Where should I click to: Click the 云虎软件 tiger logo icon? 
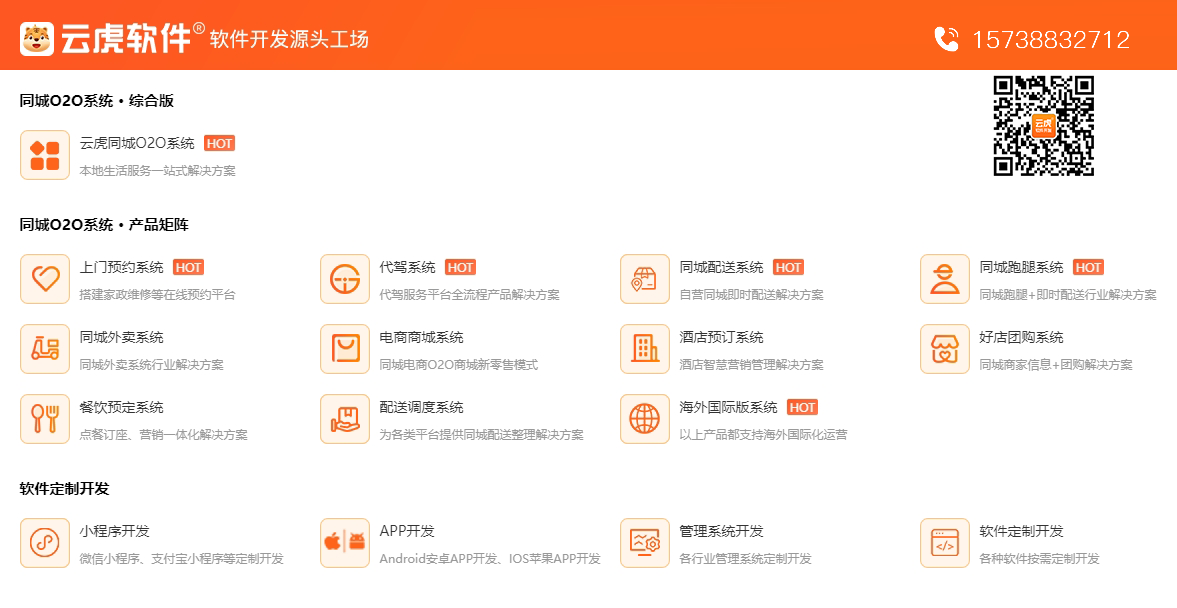coord(37,39)
